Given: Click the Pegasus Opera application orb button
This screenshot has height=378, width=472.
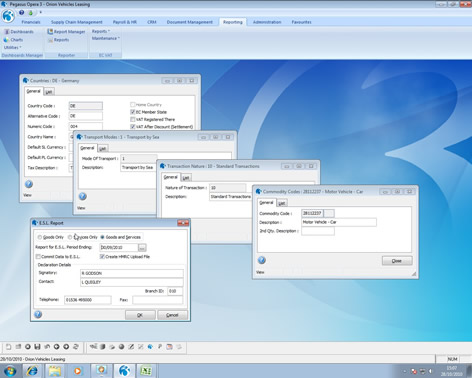Looking at the screenshot, I should pyautogui.click(x=8, y=16).
